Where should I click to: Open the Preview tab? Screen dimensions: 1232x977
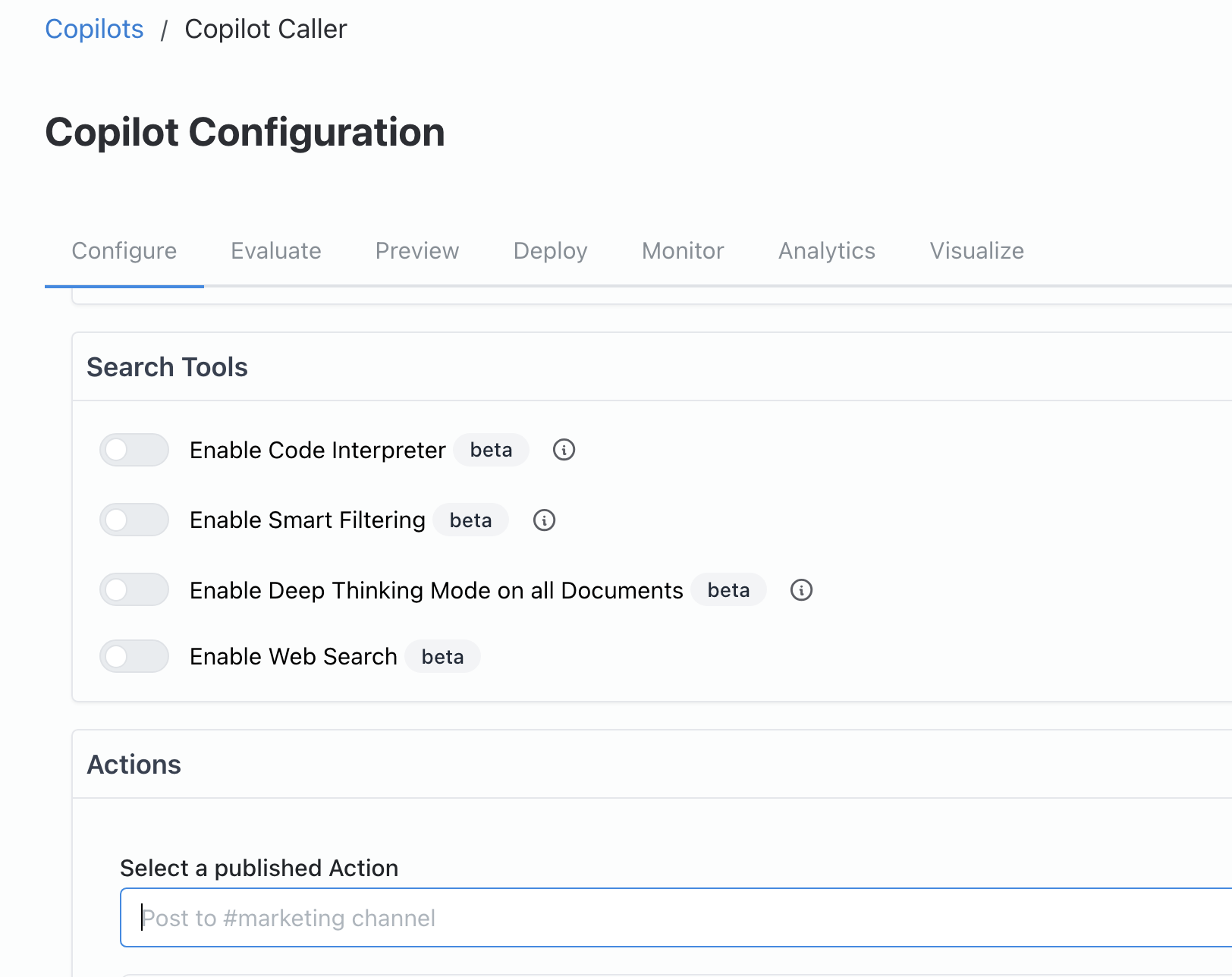(416, 250)
